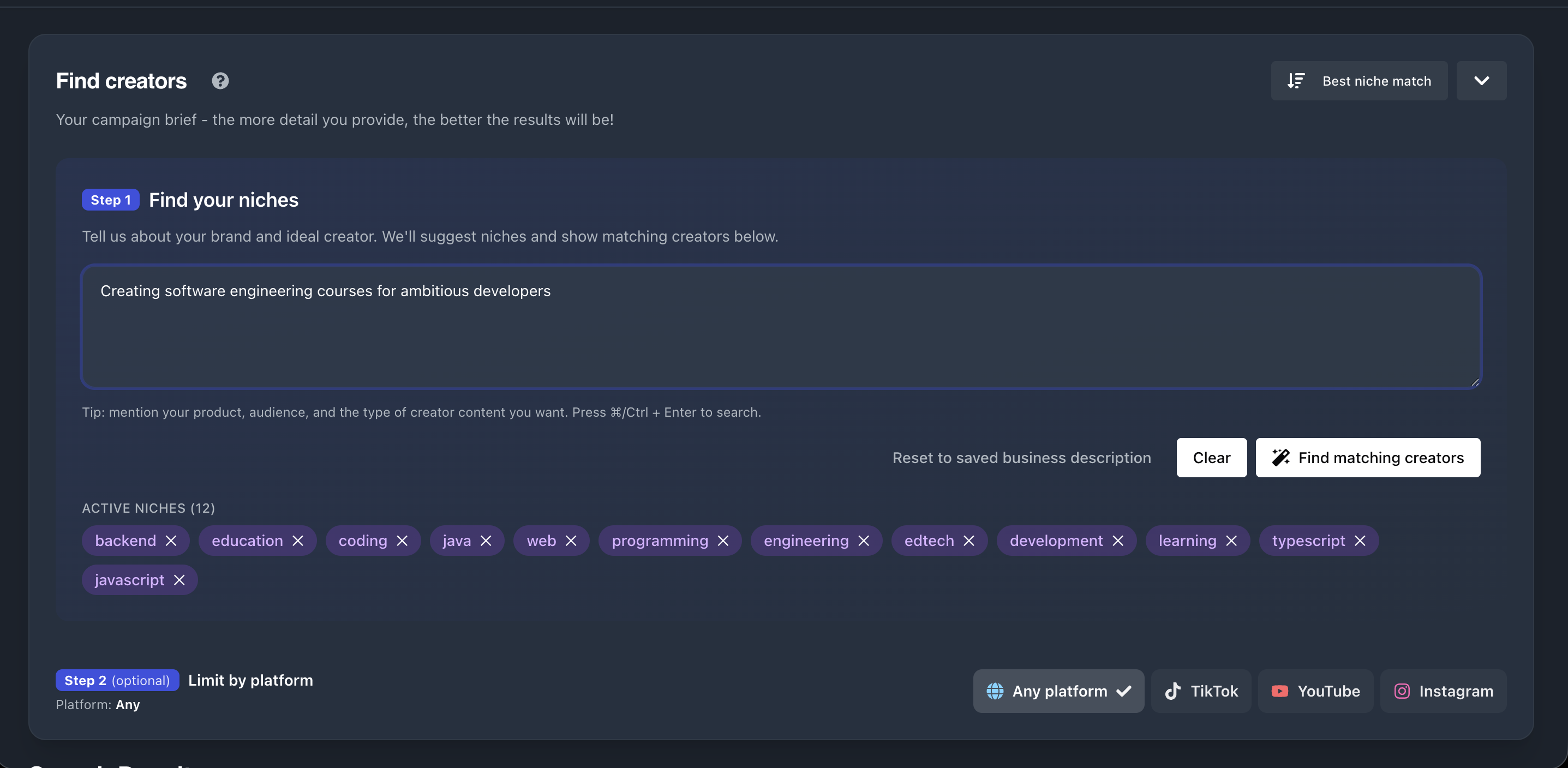The image size is (1568, 768).
Task: Click Find matching creators button
Action: [1368, 458]
